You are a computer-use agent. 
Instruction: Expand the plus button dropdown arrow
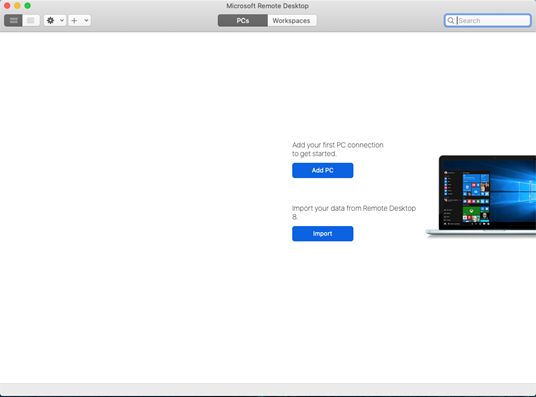pos(86,21)
